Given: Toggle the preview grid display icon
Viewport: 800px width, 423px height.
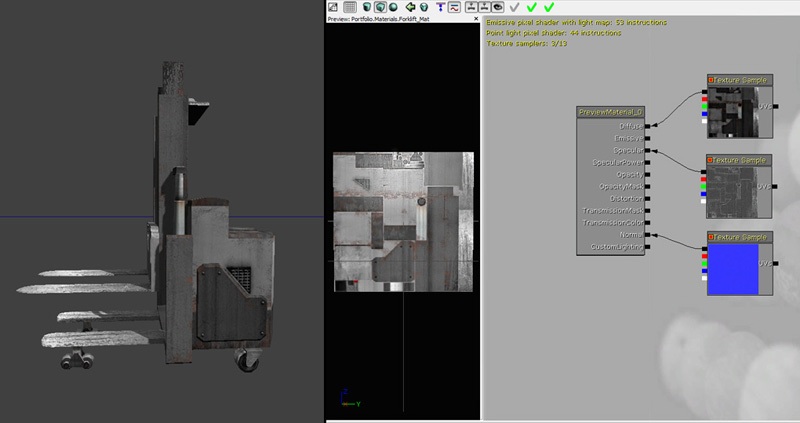Looking at the screenshot, I should tap(350, 7).
